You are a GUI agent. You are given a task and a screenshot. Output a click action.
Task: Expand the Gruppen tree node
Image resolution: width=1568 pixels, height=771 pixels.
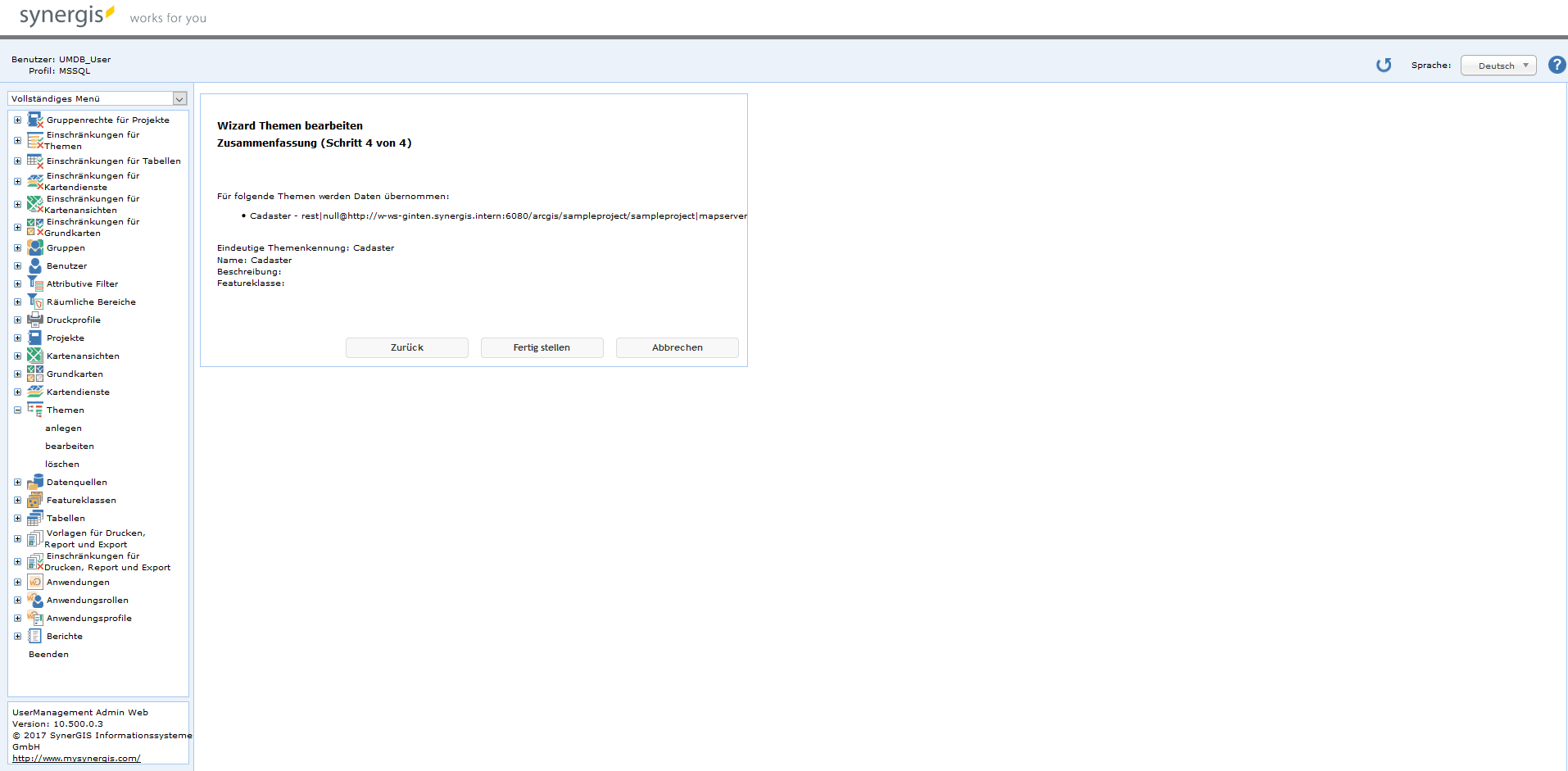(x=16, y=247)
